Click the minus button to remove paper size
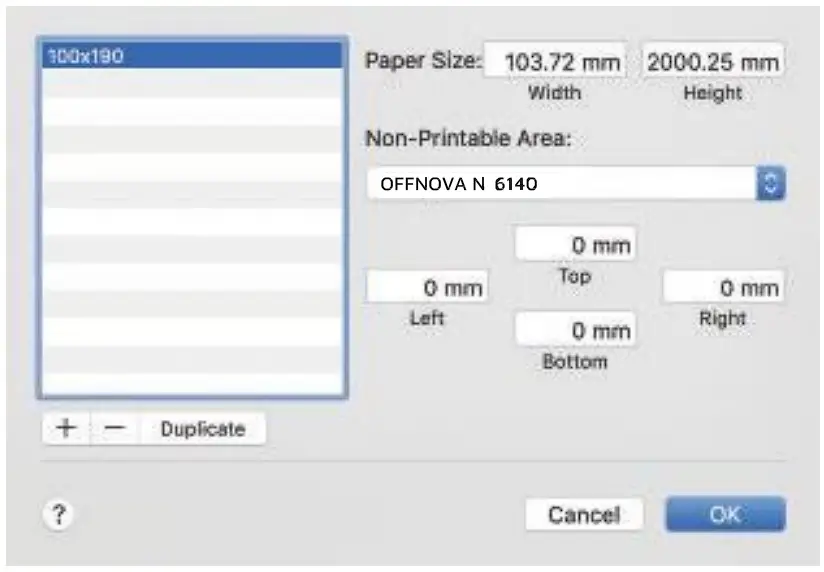 click(115, 428)
